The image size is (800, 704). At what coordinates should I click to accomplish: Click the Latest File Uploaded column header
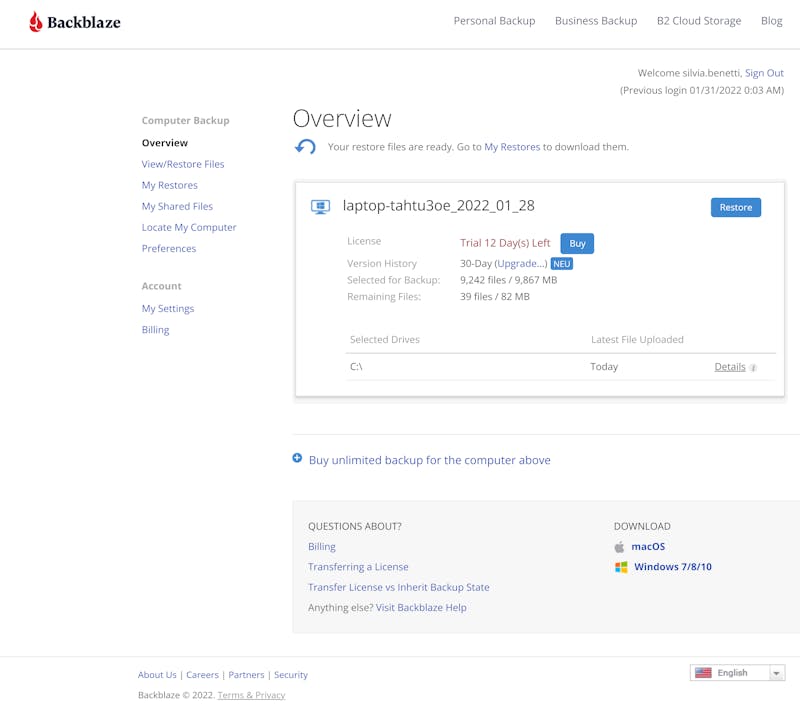(x=637, y=340)
